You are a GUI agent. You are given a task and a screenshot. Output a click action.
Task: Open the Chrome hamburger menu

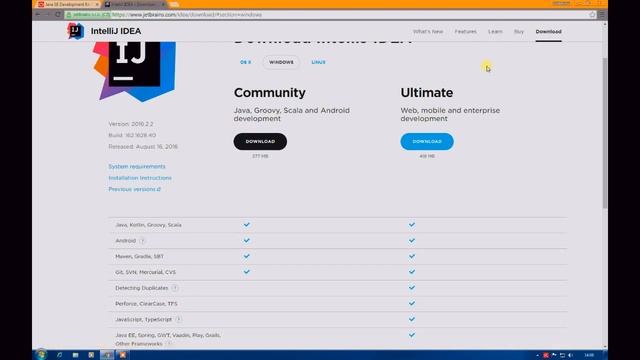pyautogui.click(x=602, y=15)
